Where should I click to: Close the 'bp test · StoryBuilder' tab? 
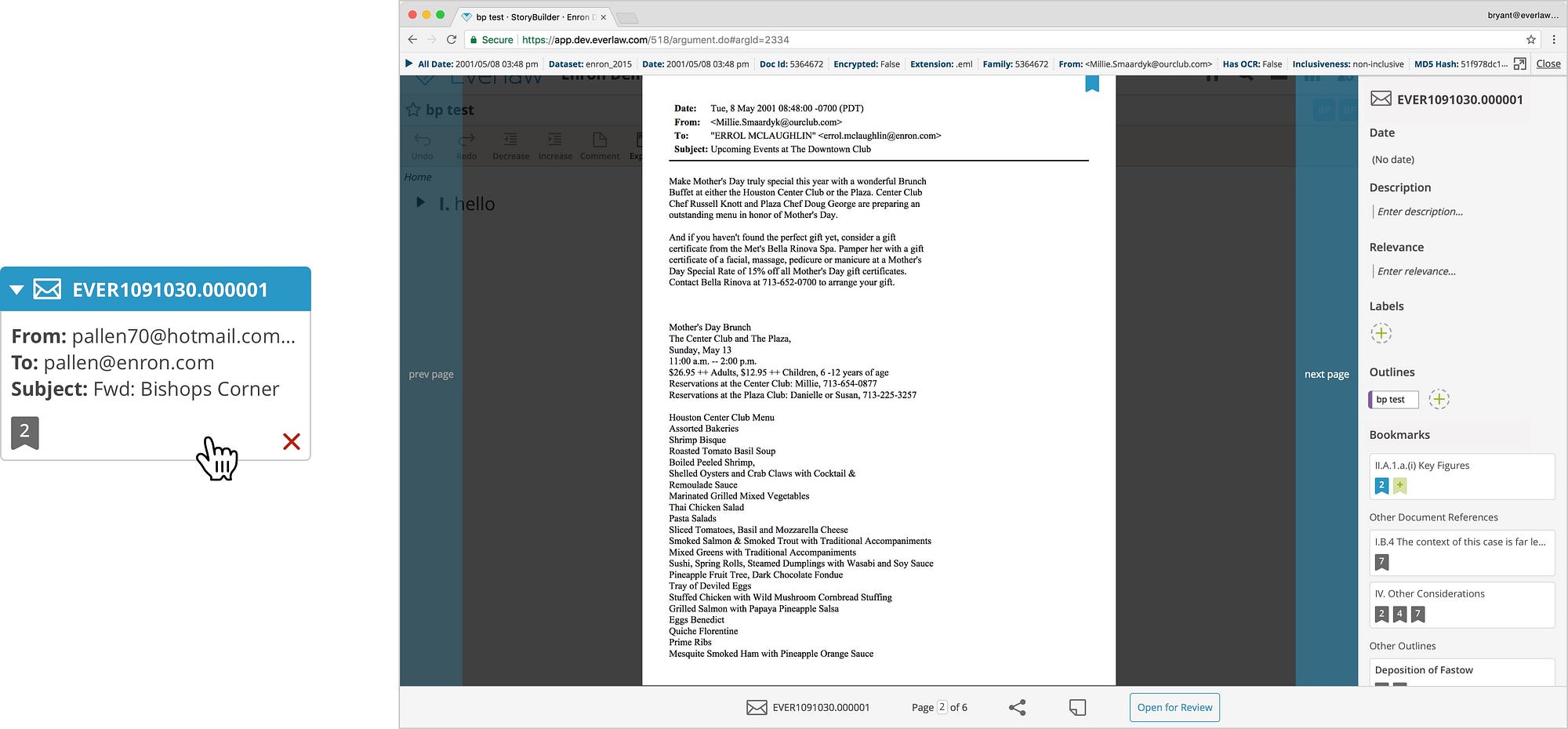coord(603,17)
